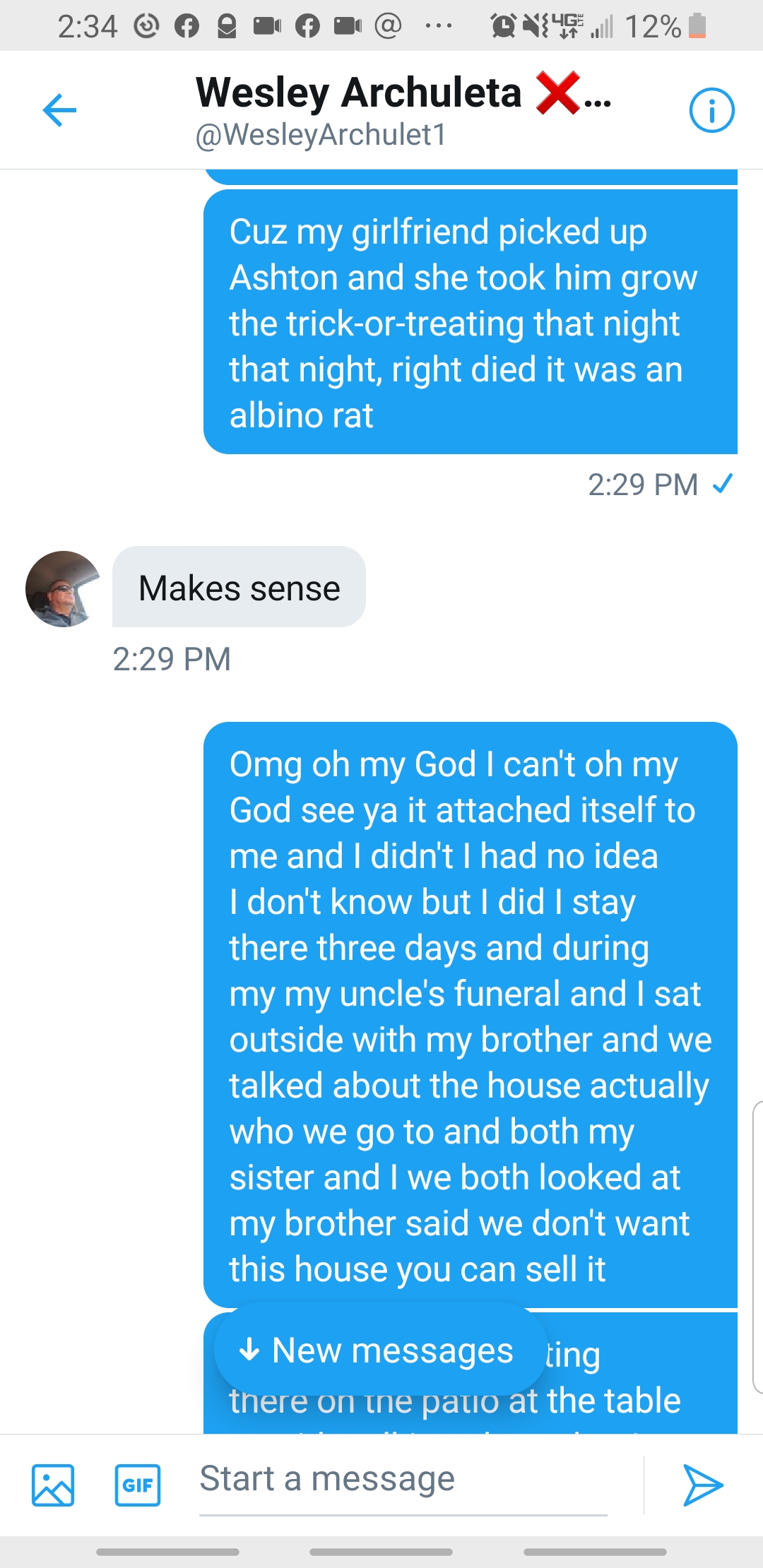This screenshot has width=763, height=1568.
Task: Tap the three-dot notification overflow in status bar
Action: click(438, 26)
